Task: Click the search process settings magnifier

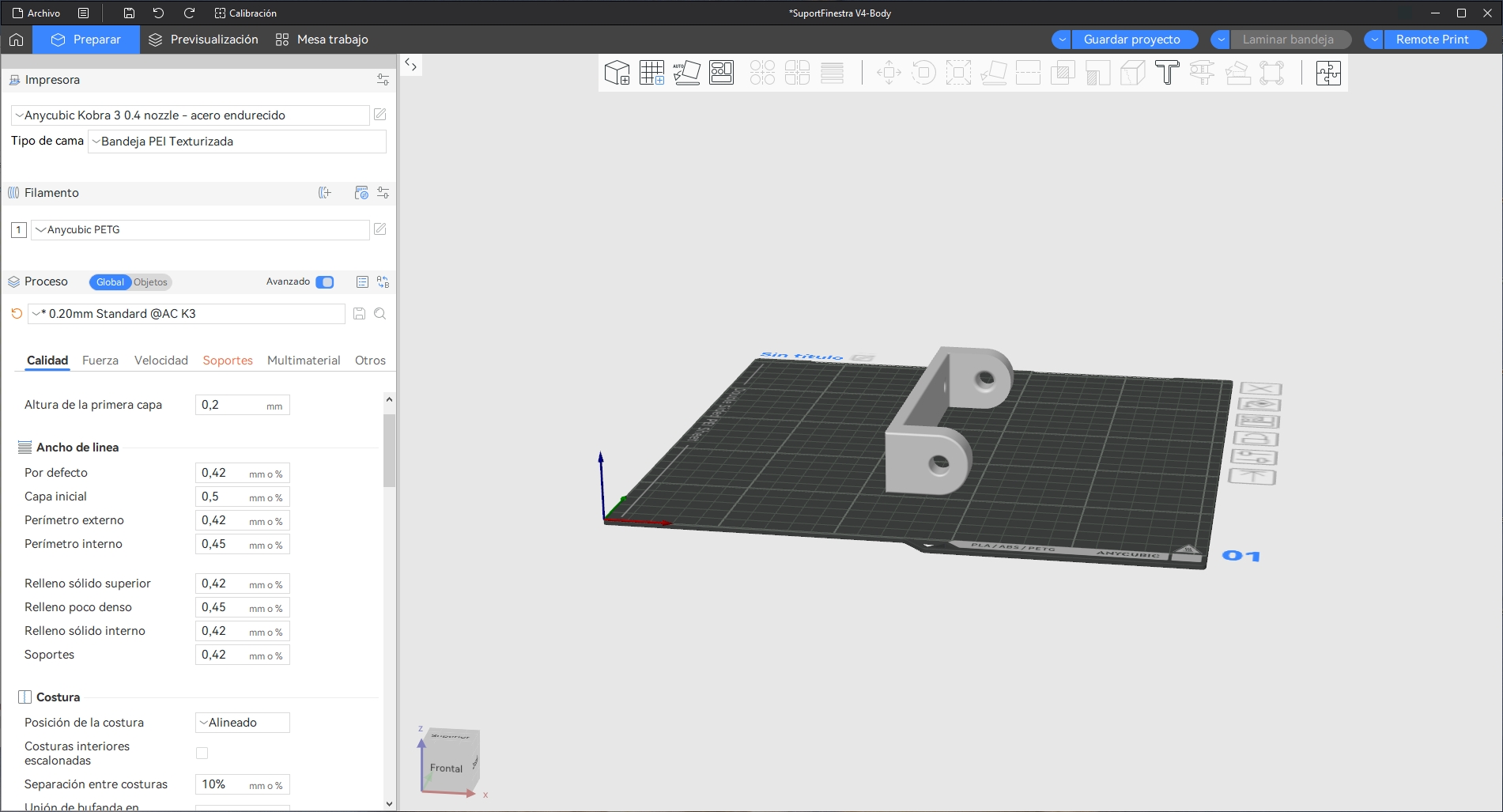Action: click(380, 314)
